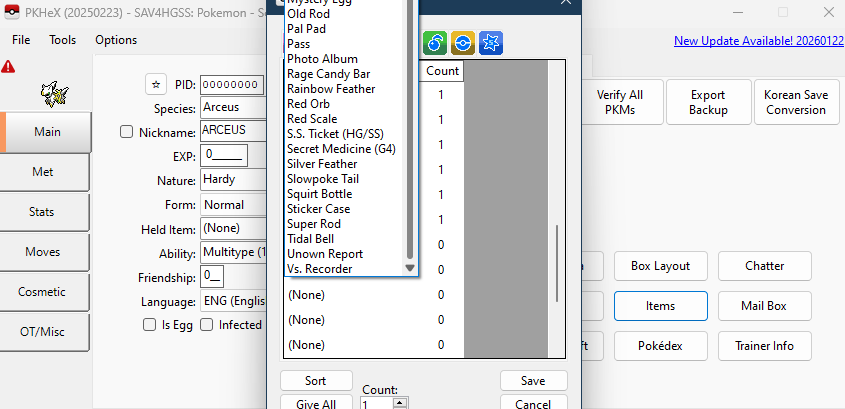Click the EXP input field

coord(224,156)
